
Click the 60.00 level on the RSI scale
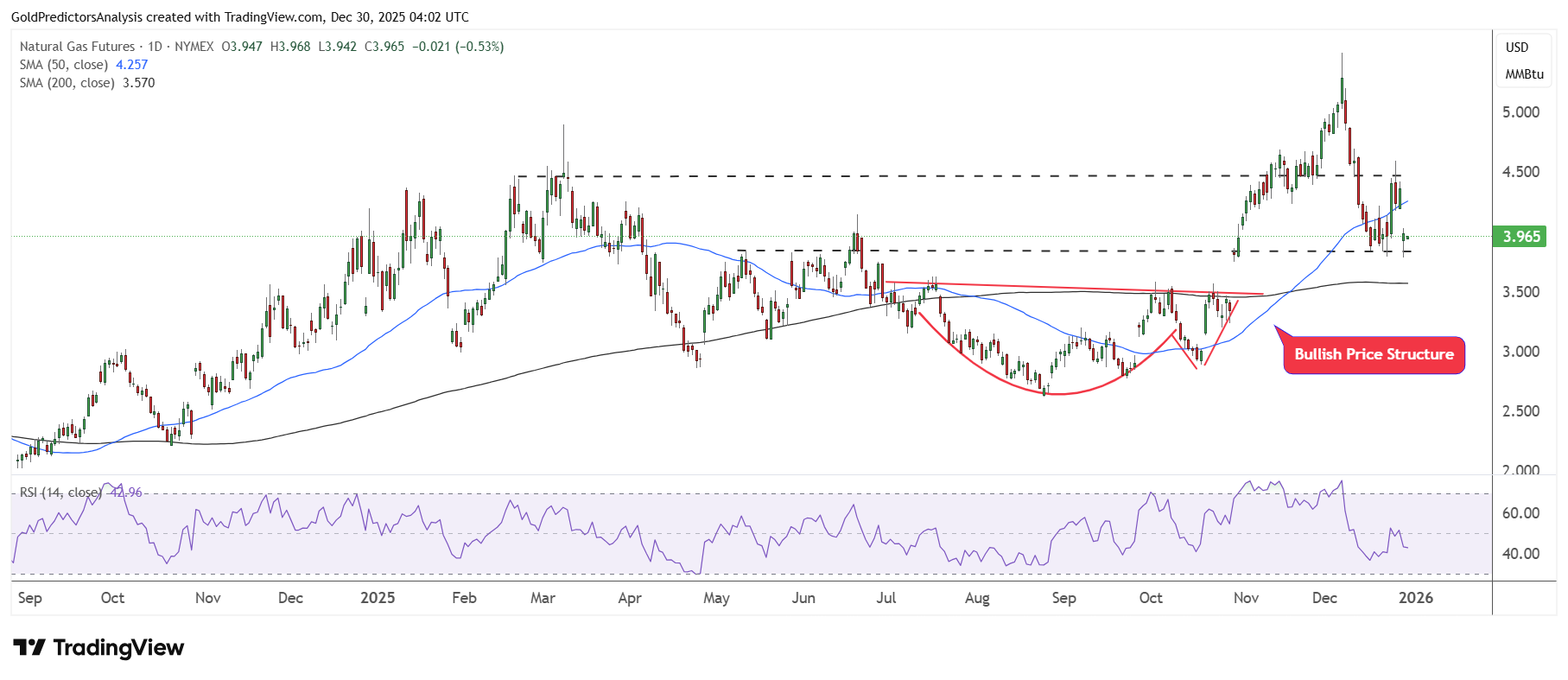tap(1520, 513)
